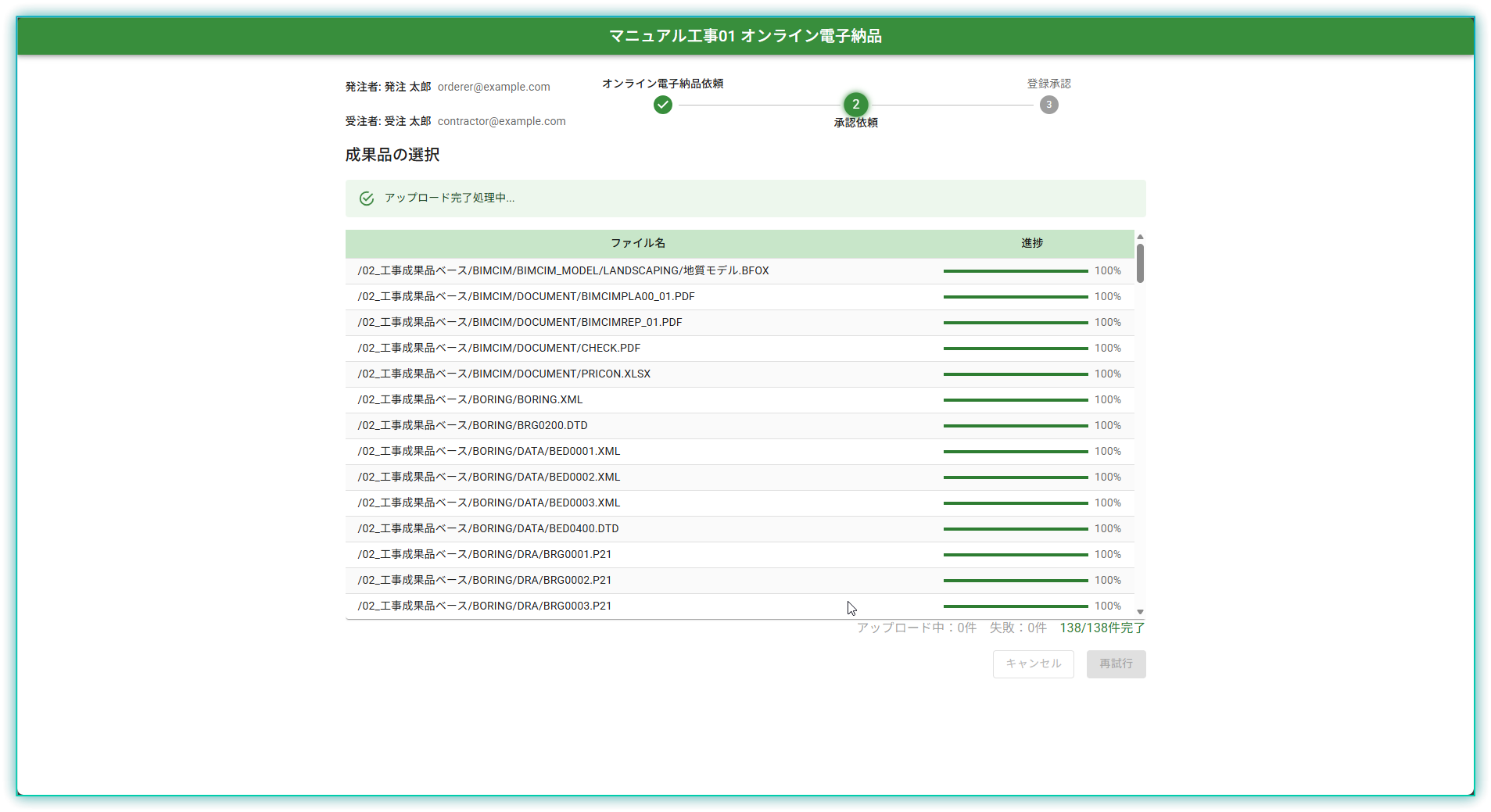
Task: Click the completed step checkmark icon
Action: point(663,105)
